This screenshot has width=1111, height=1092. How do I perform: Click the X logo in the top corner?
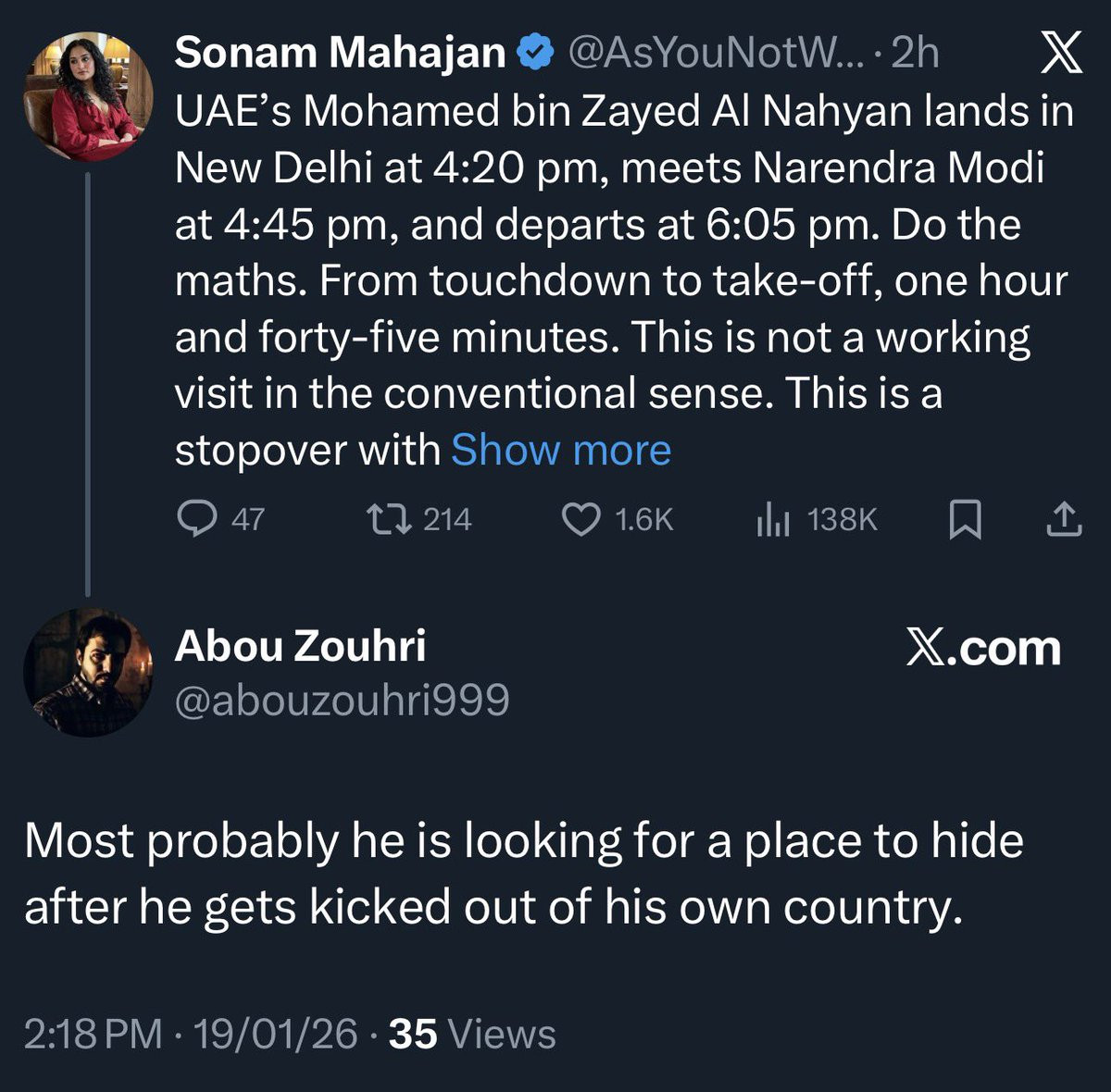[x=1061, y=54]
